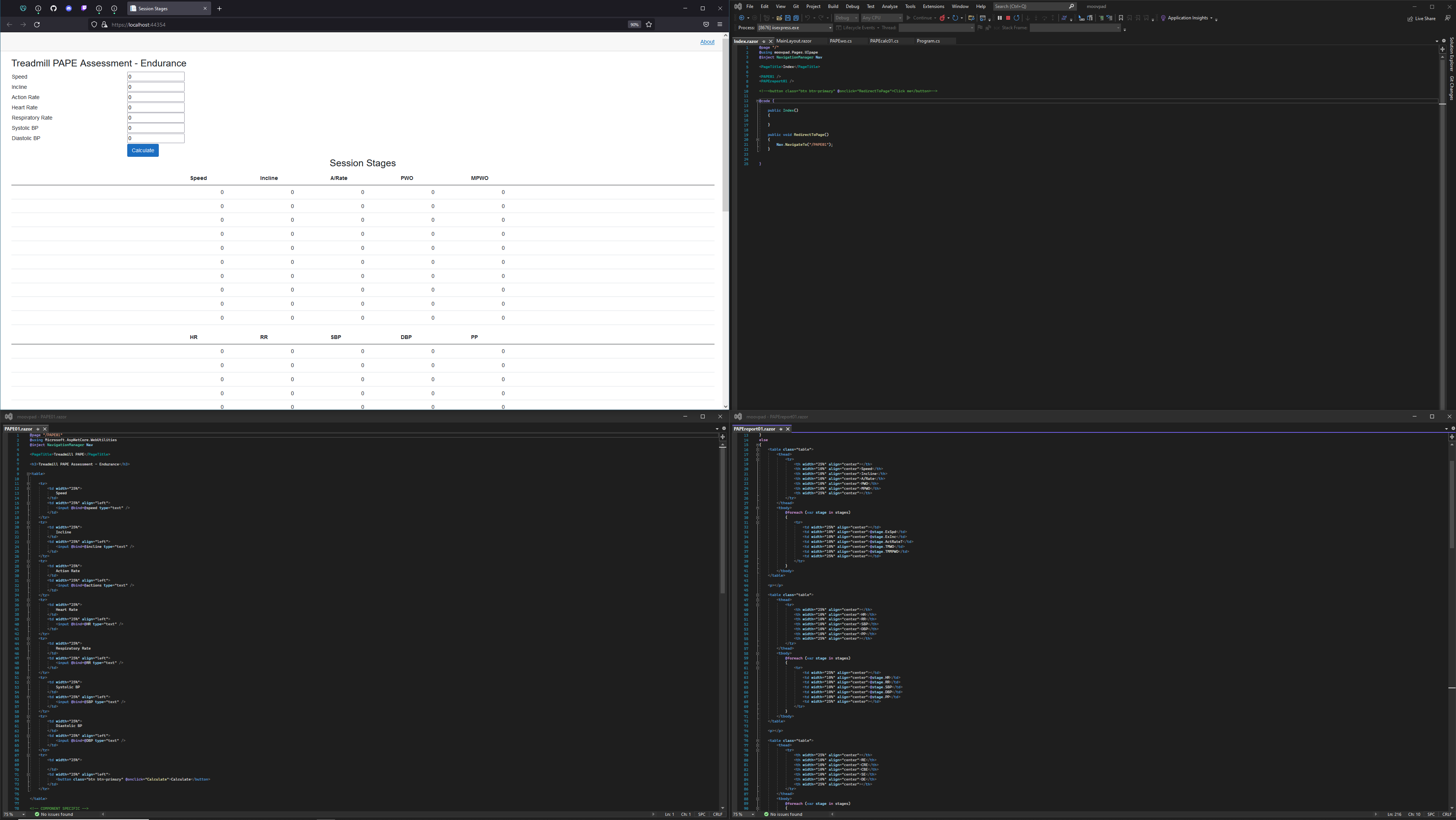Click the Speed input field
Screen dimensions: 1456x820
tap(156, 77)
